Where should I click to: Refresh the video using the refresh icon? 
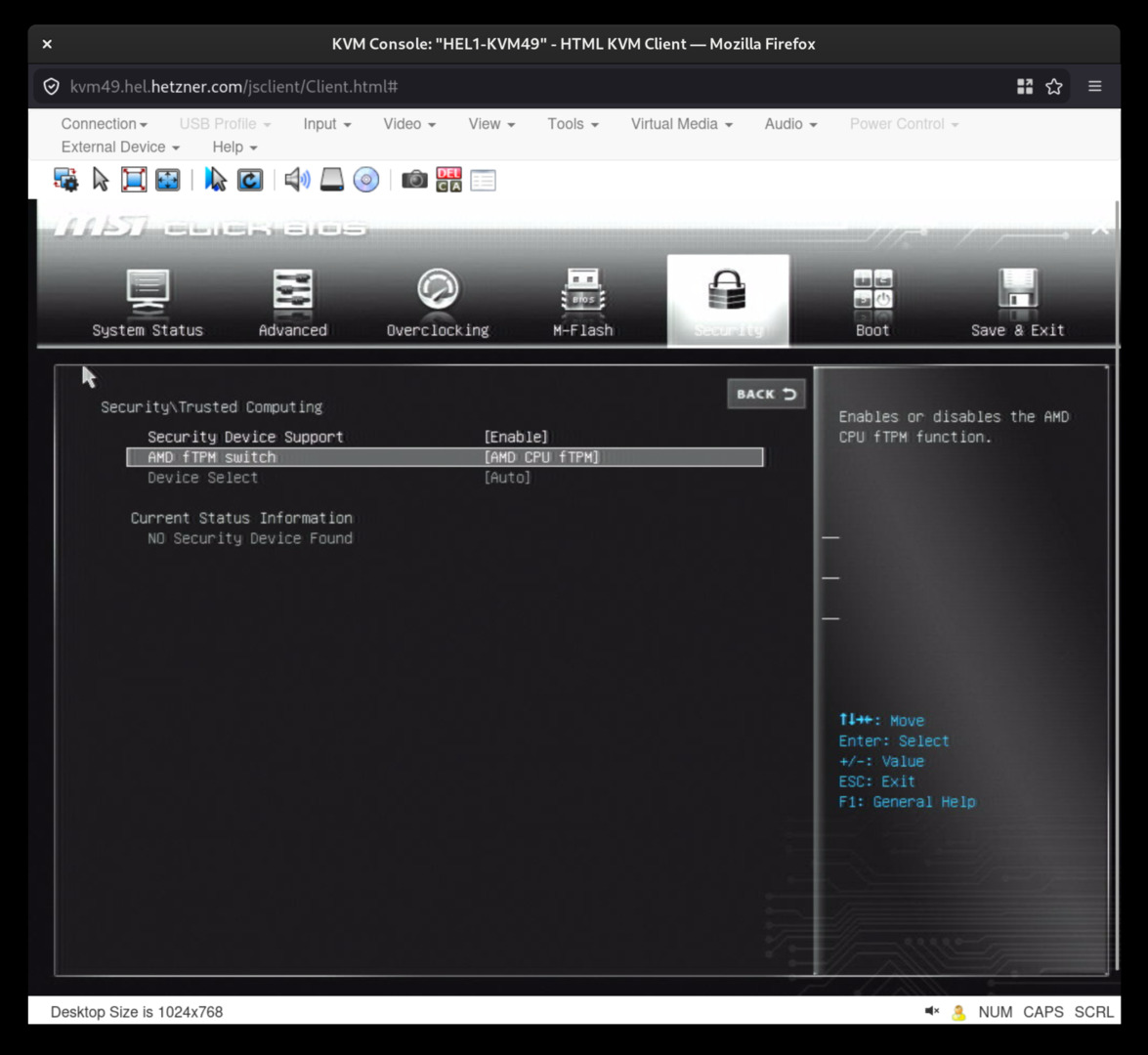pyautogui.click(x=249, y=180)
